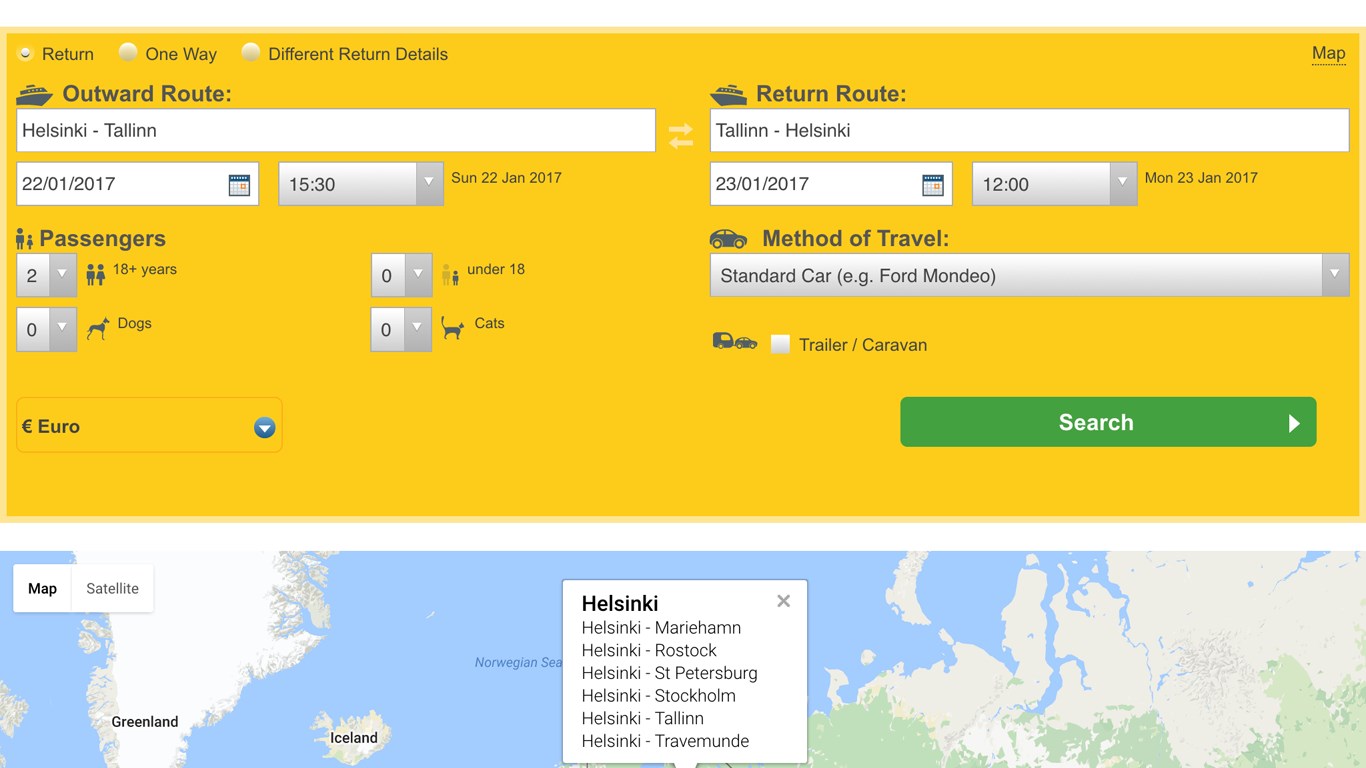Open the return date calendar picker
Image resolution: width=1366 pixels, height=768 pixels.
[932, 184]
